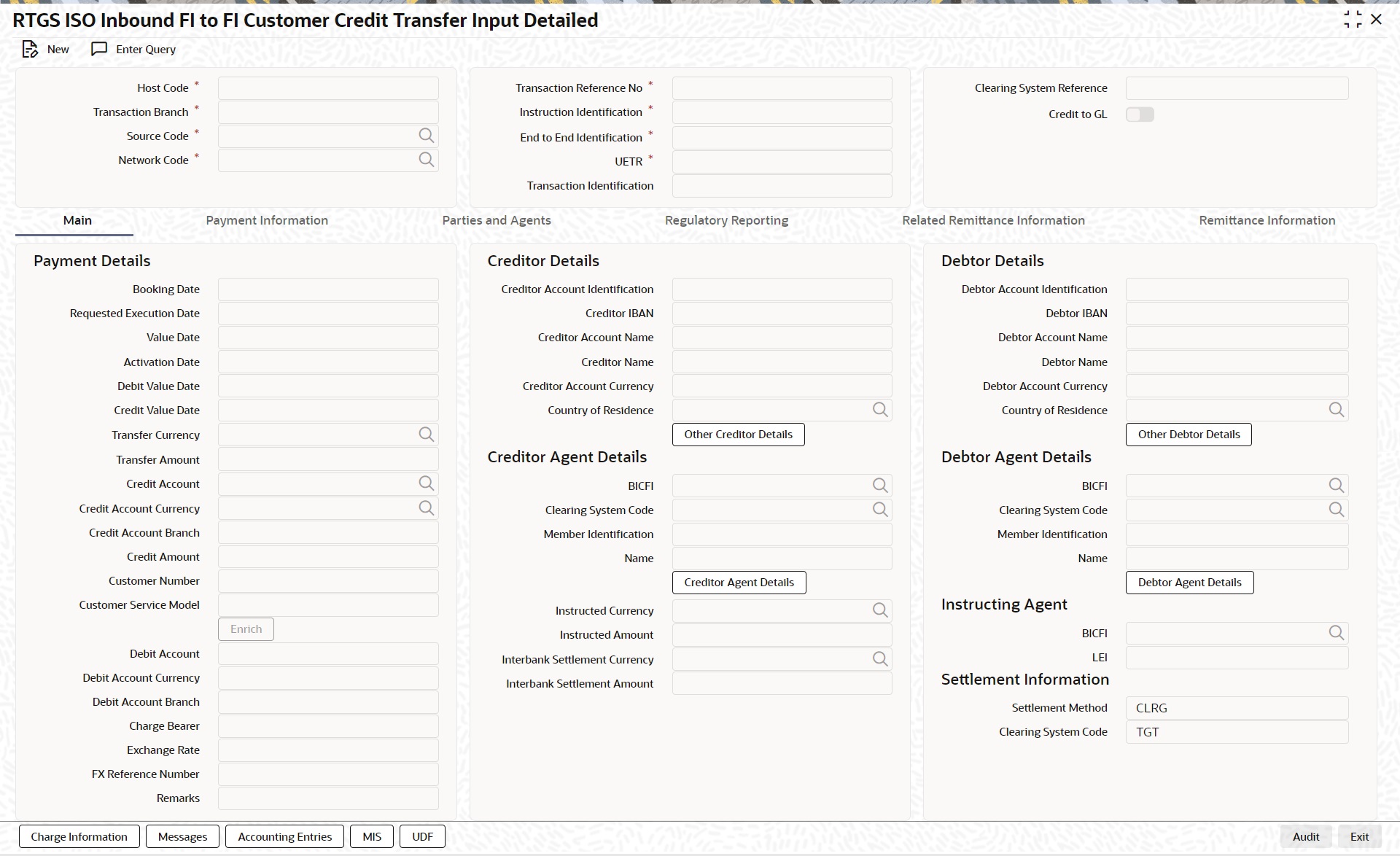The image size is (1400, 856).
Task: Search Clearing System Code in Debtor Agent Details
Action: [x=1336, y=510]
